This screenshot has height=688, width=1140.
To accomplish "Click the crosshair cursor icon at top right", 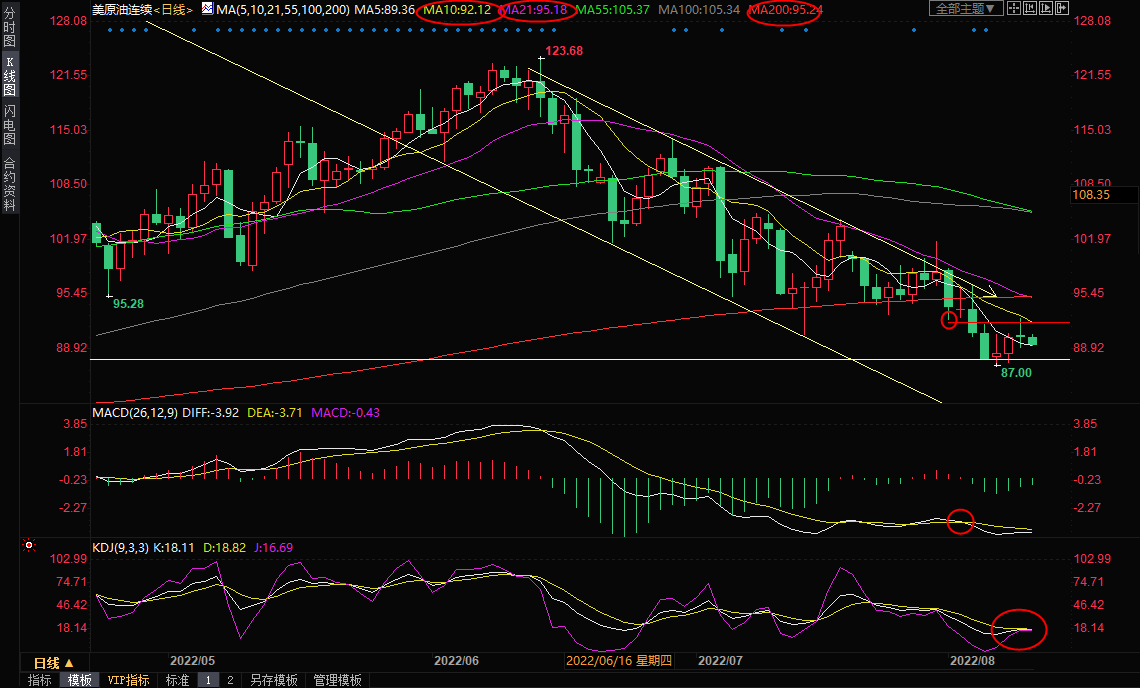I will pos(1014,9).
